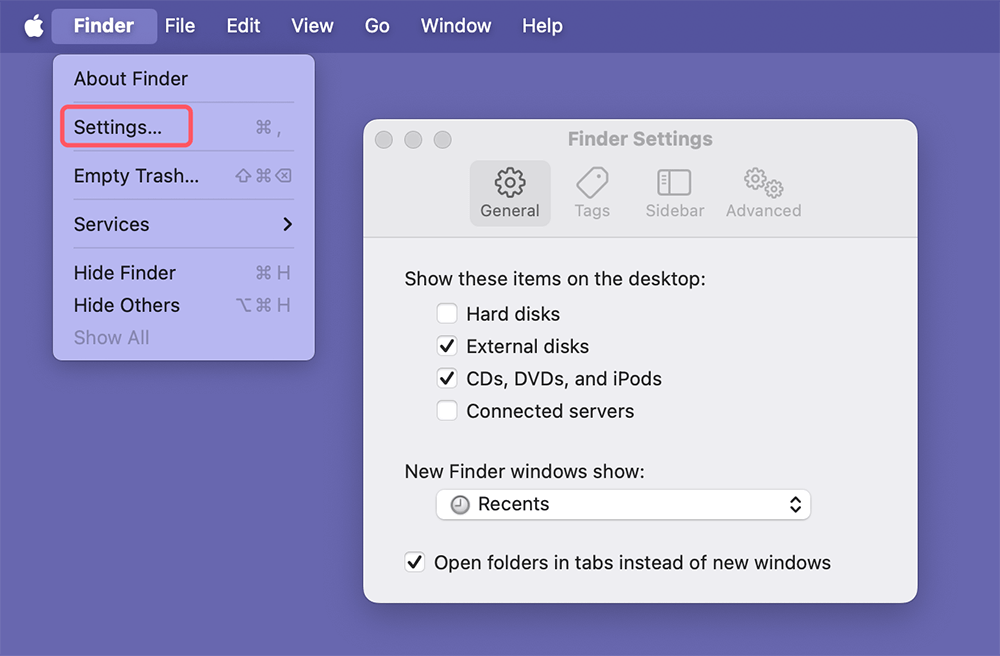Click the Recents selector chevrons
The image size is (1000, 656).
pos(795,504)
